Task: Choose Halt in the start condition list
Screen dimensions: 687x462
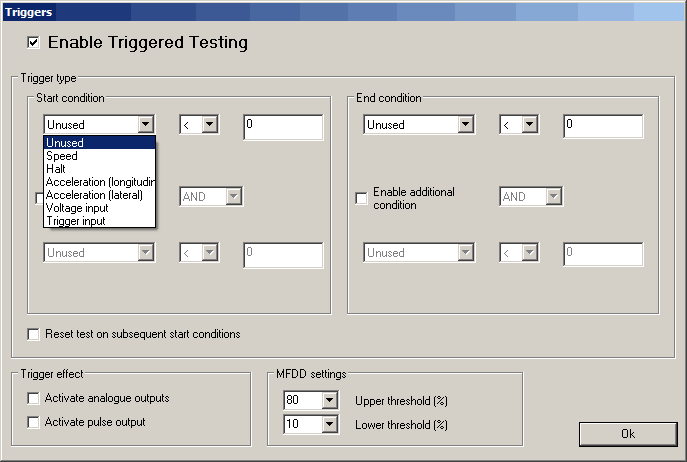Action: tap(56, 169)
